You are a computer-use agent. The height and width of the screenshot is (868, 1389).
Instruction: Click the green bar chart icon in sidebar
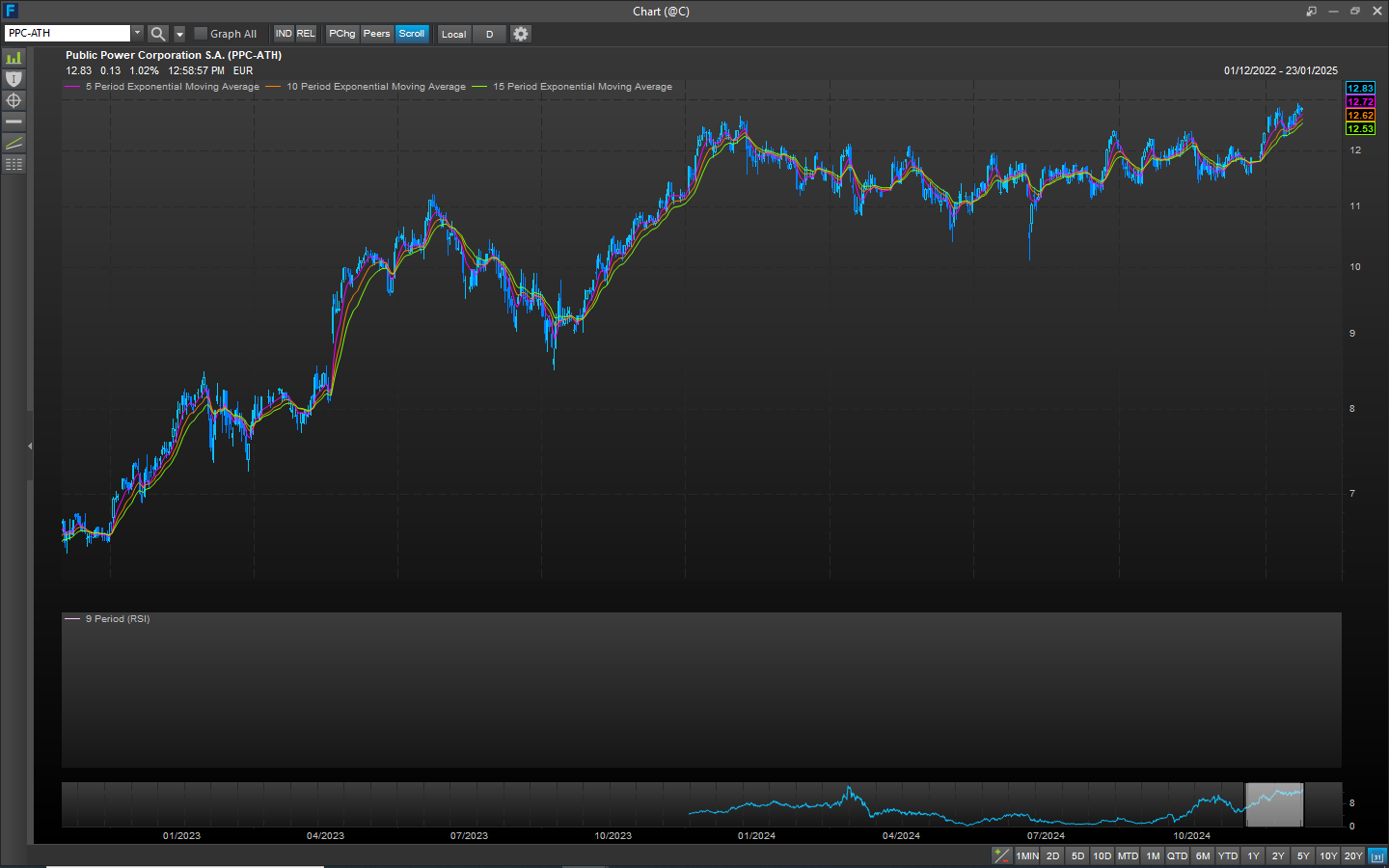pos(14,58)
